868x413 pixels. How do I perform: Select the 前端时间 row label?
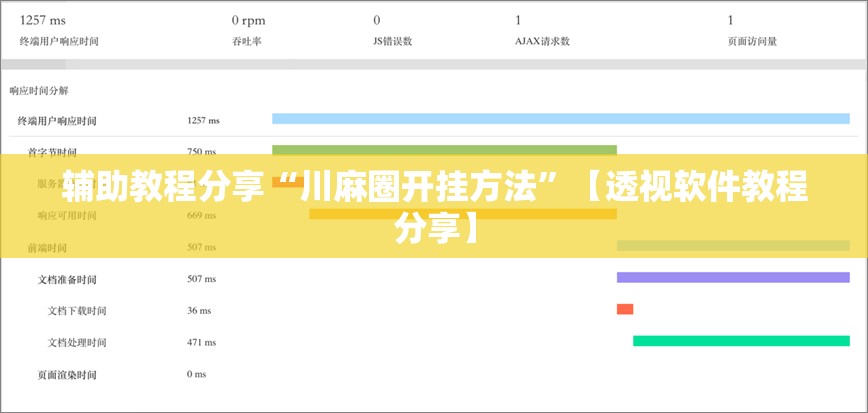[x=47, y=247]
